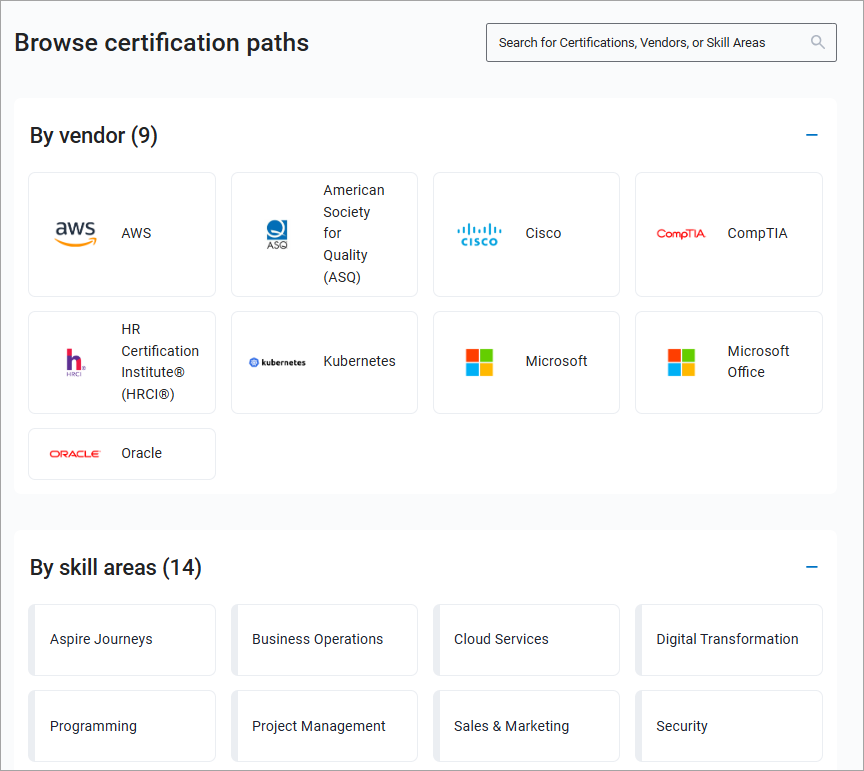Click the search magnifier icon

(x=818, y=42)
